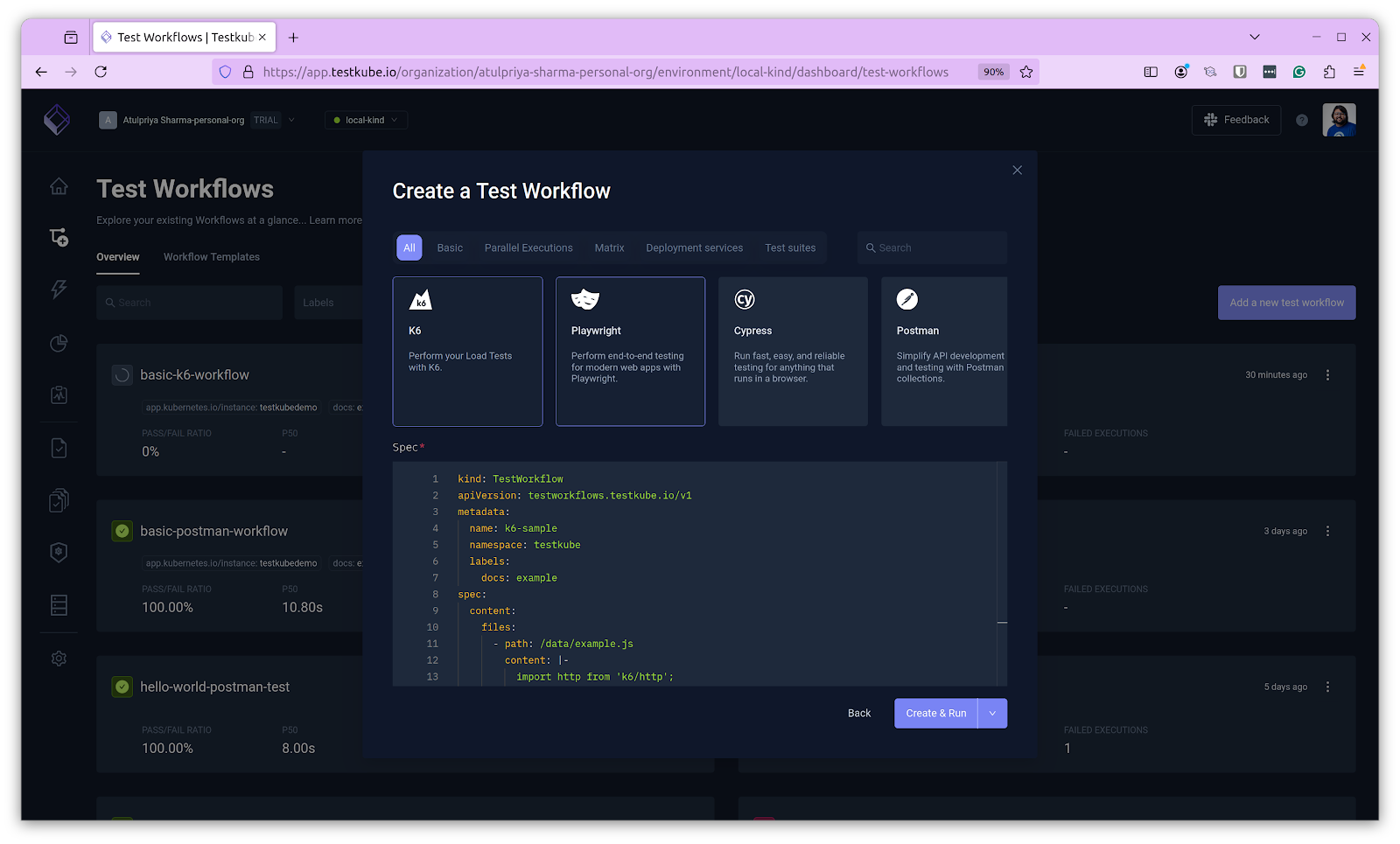Click the 90% zoom level indicator

pyautogui.click(x=994, y=72)
